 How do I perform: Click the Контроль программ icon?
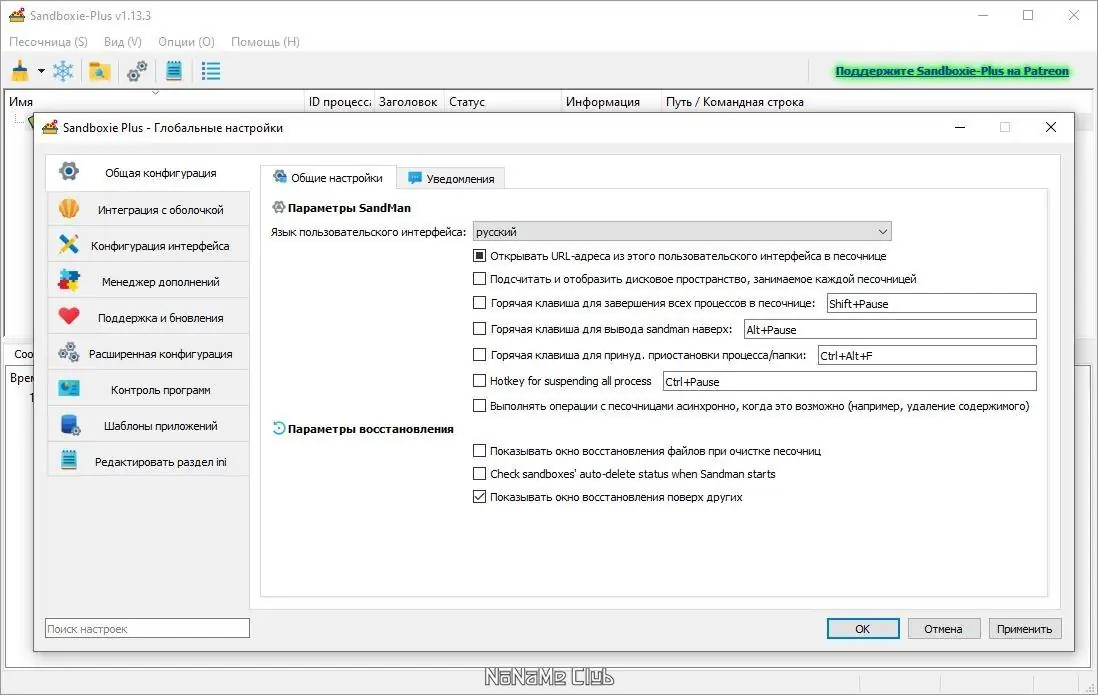click(x=69, y=389)
